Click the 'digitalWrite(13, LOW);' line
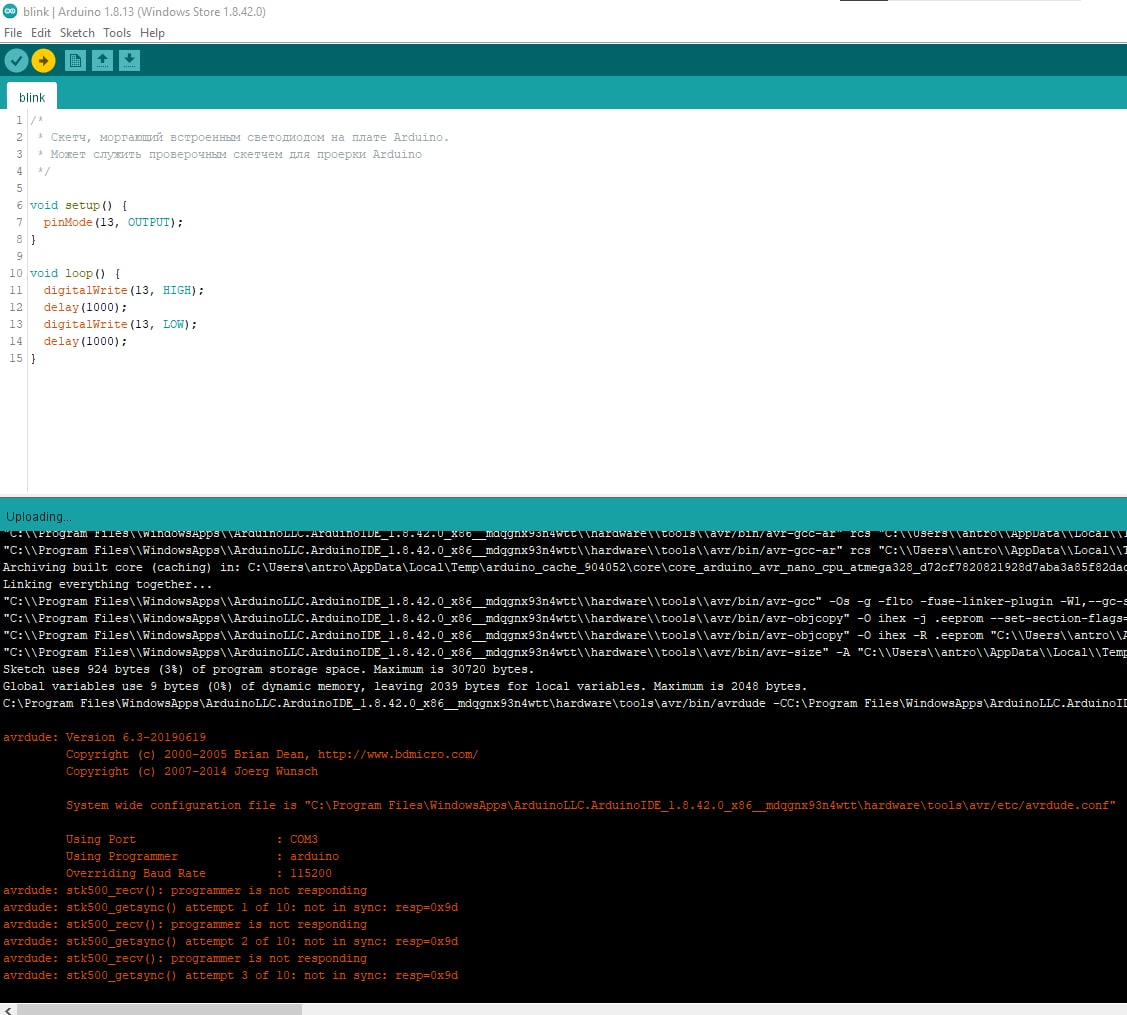Screen dimensions: 1127x1015 tap(120, 324)
